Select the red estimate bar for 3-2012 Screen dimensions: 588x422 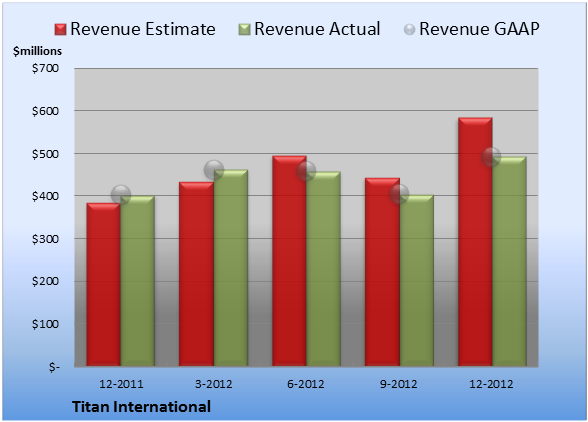(x=196, y=274)
